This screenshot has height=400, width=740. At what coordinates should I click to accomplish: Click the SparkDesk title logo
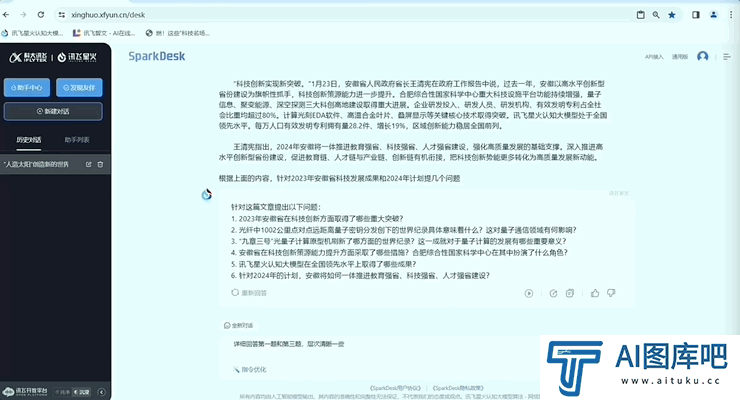pos(157,56)
